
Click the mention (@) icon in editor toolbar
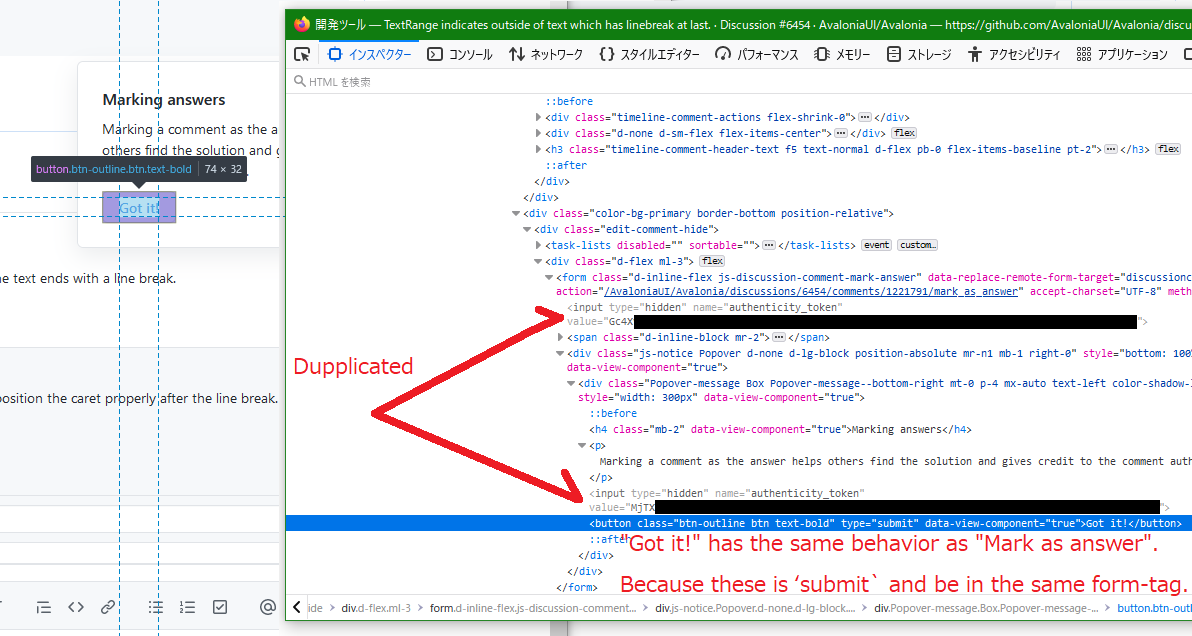point(267,607)
